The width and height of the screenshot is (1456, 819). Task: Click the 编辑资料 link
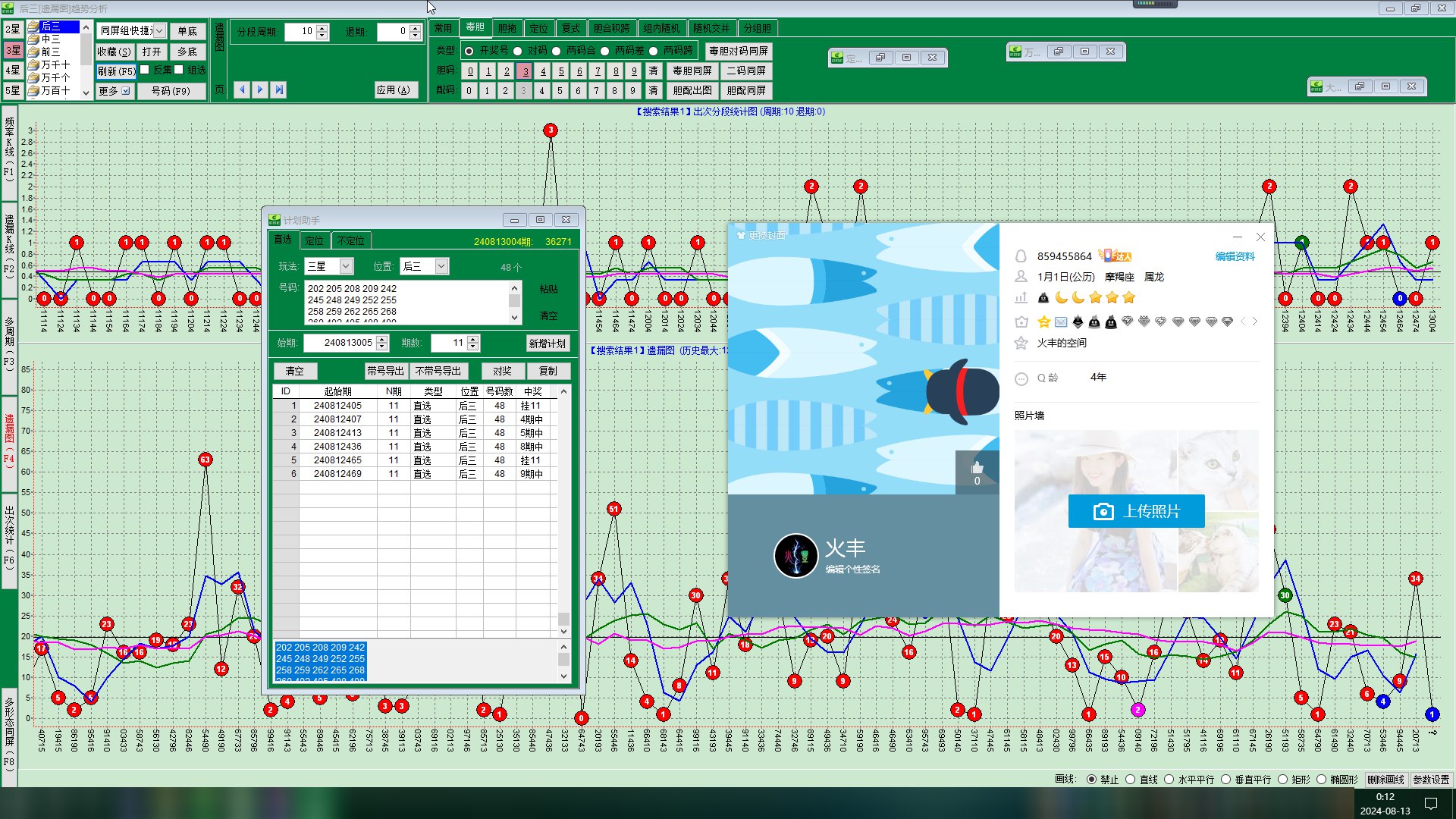click(1235, 256)
